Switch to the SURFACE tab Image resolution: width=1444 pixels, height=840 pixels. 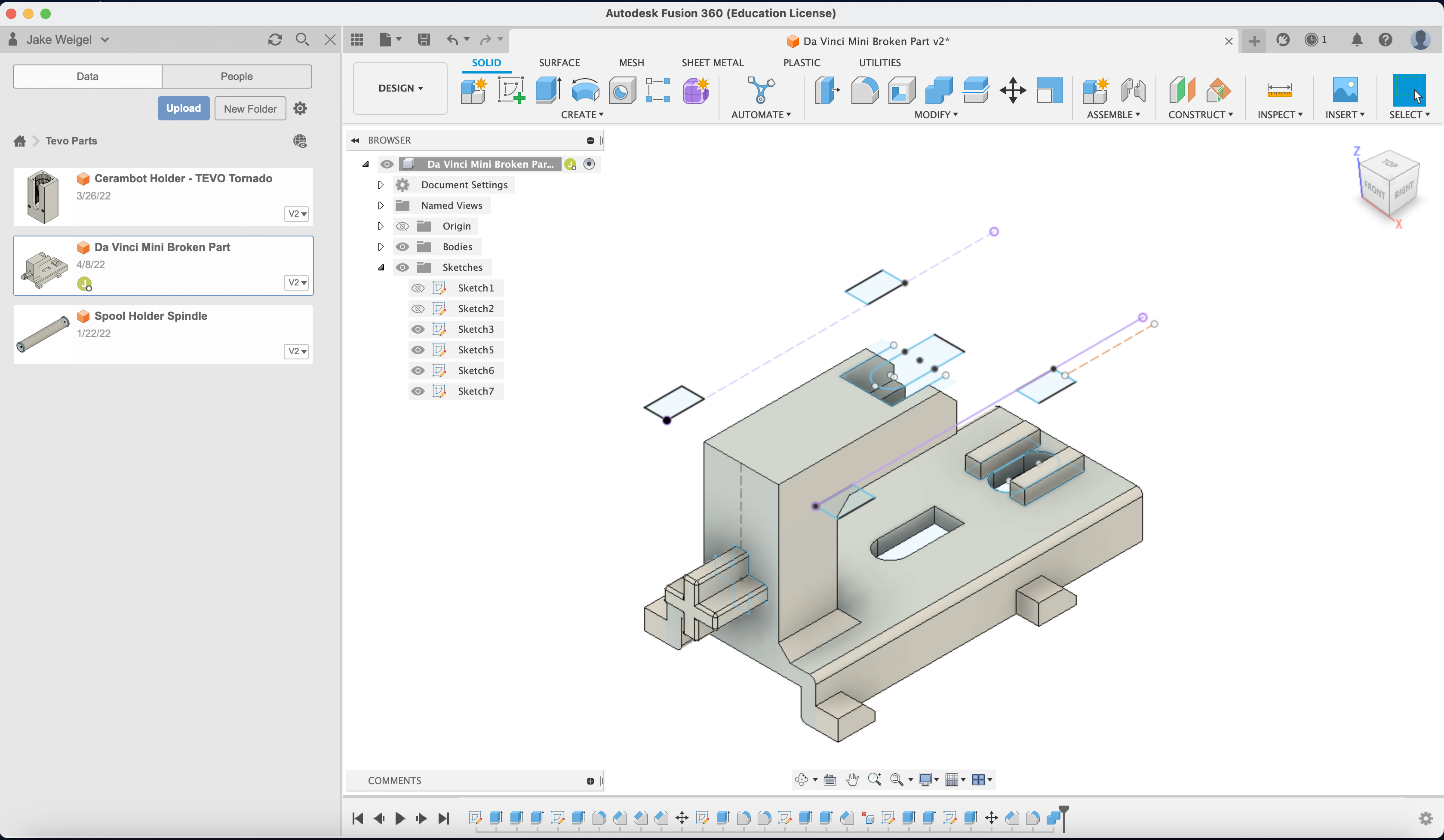[x=559, y=62]
